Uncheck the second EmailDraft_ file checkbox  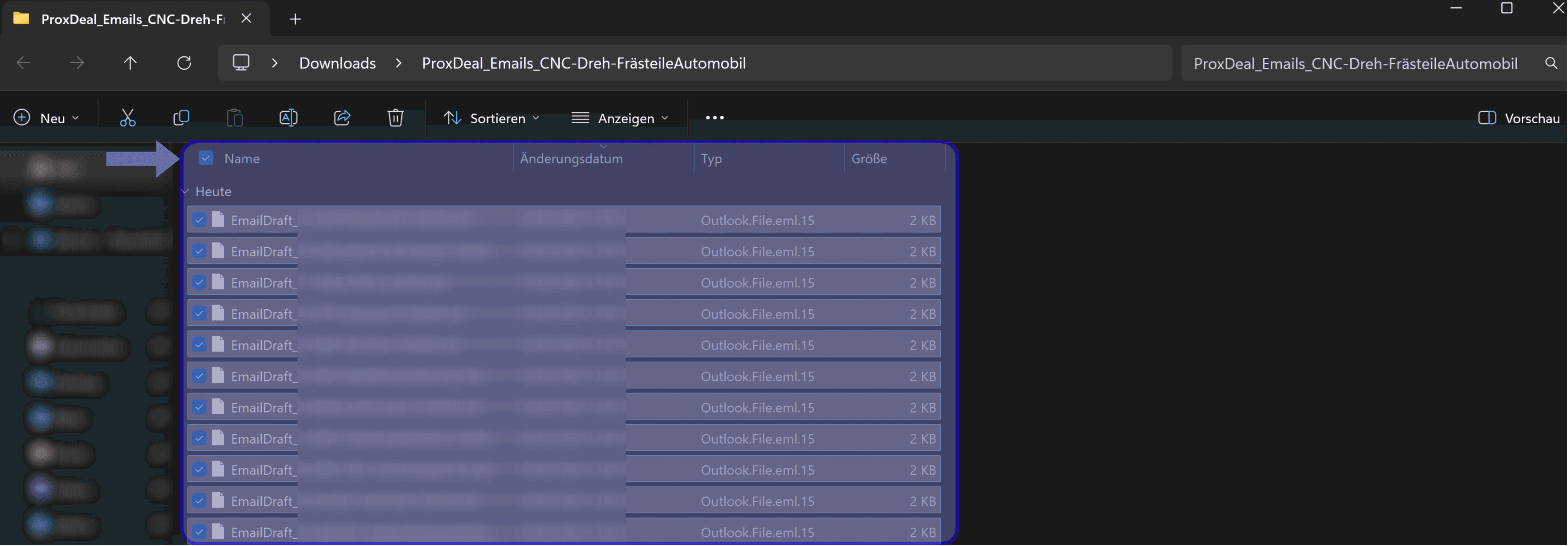tap(199, 251)
